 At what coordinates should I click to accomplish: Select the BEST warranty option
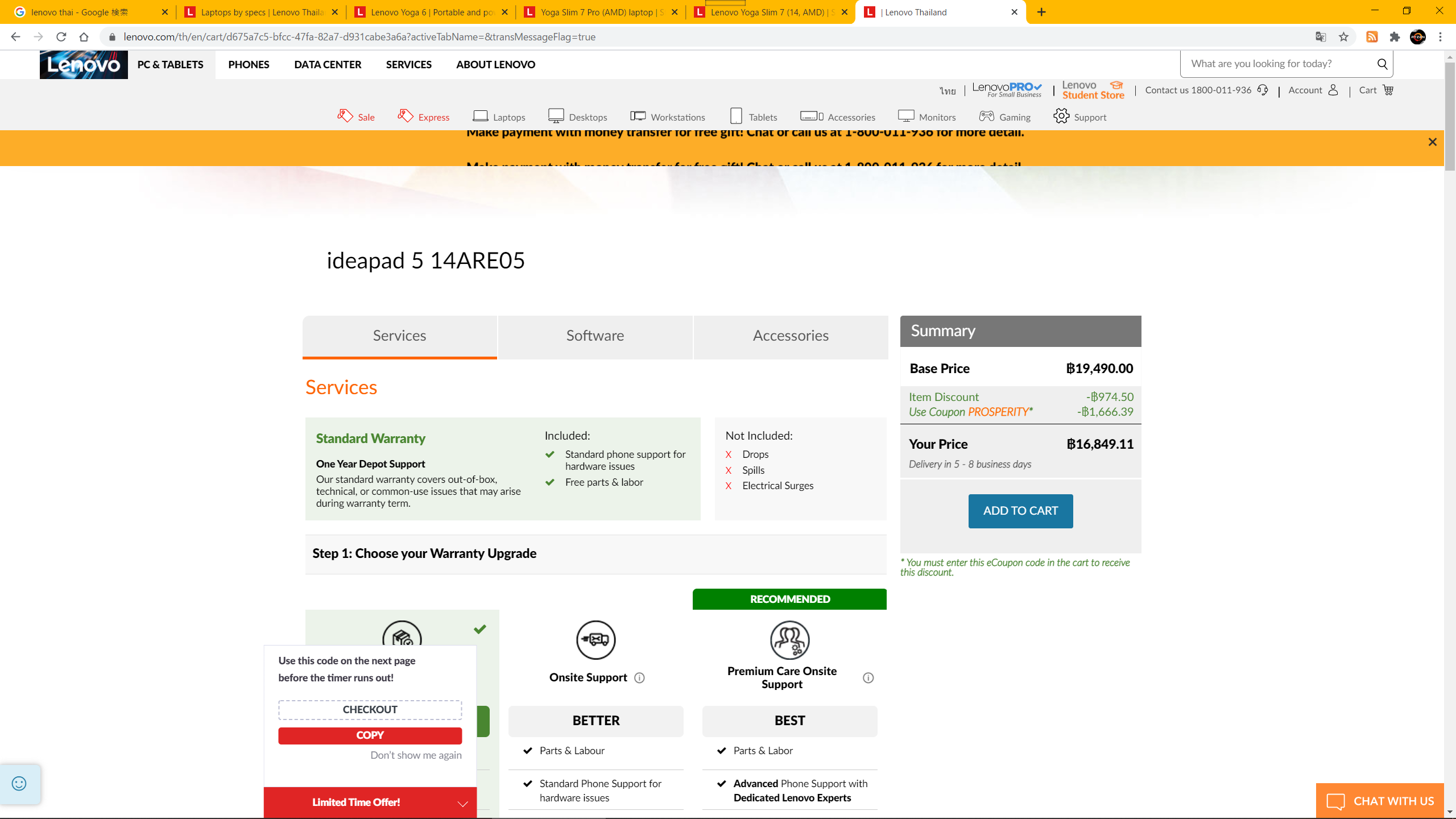(x=789, y=721)
